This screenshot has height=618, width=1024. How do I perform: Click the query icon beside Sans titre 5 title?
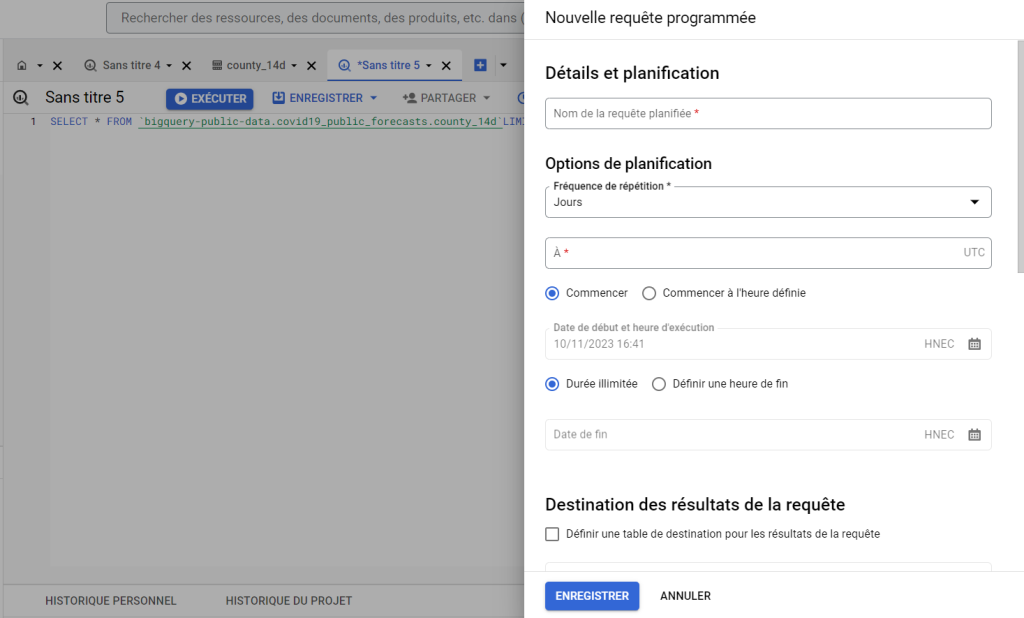[20, 98]
